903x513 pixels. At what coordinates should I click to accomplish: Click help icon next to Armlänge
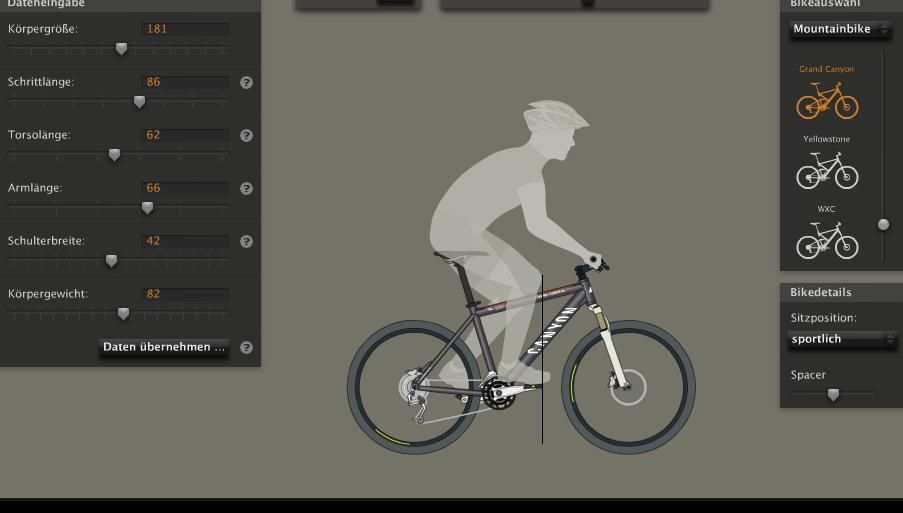246,189
